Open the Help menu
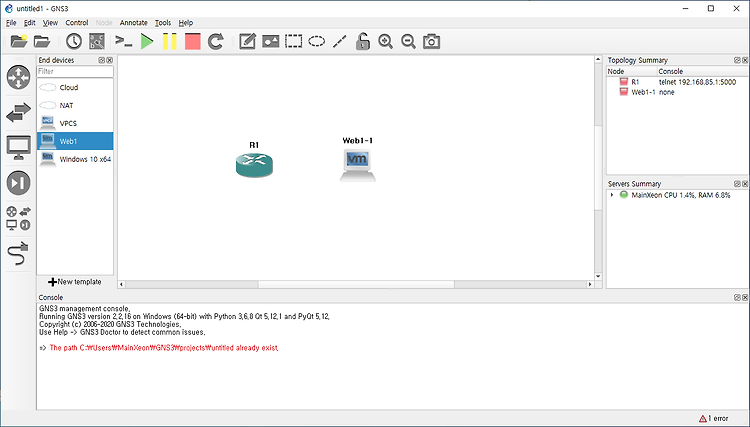 pyautogui.click(x=186, y=22)
